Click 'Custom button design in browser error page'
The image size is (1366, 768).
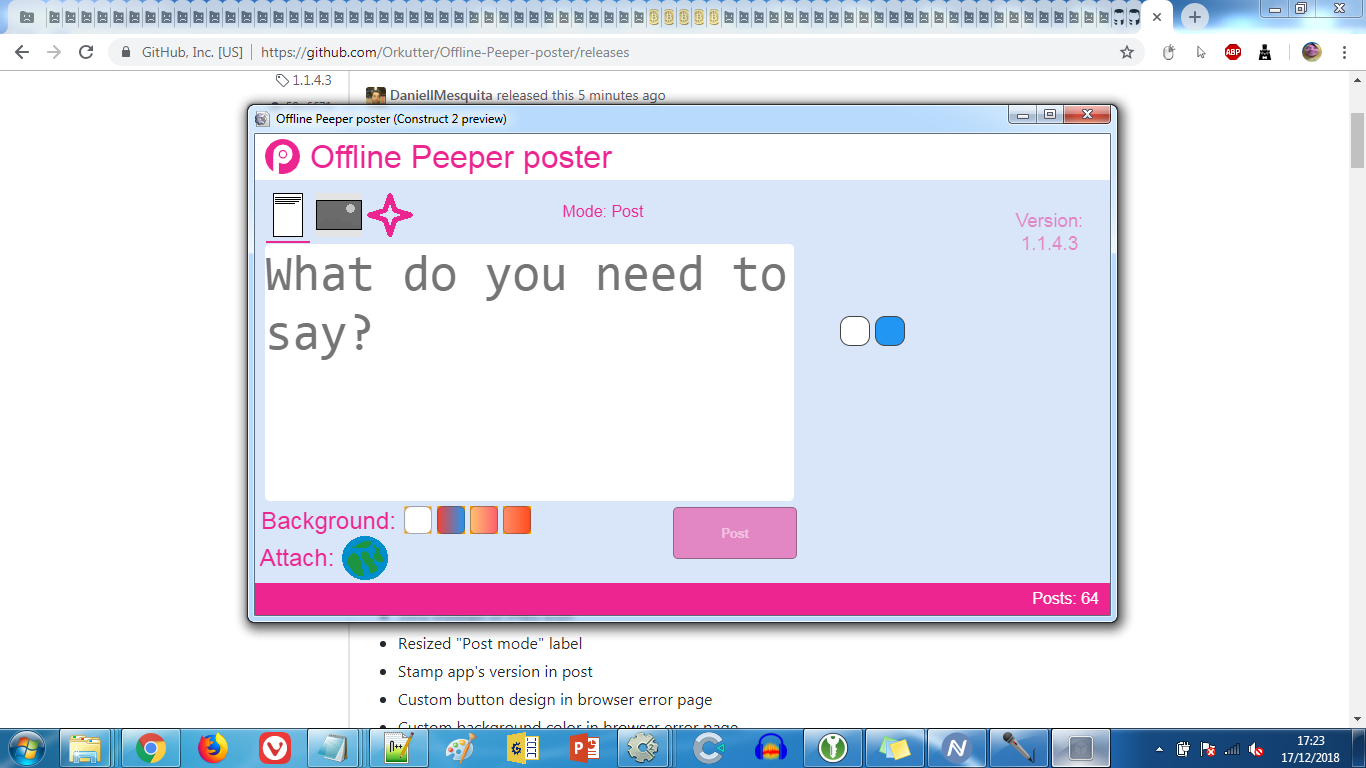point(555,699)
